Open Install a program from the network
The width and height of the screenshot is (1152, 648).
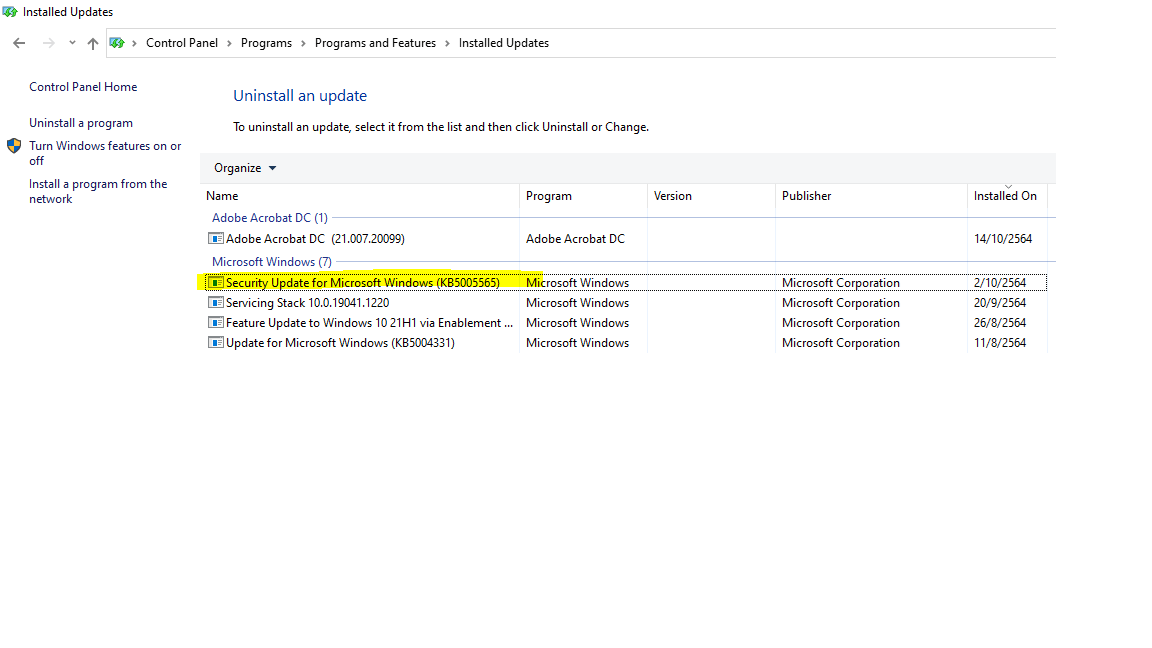tap(98, 191)
